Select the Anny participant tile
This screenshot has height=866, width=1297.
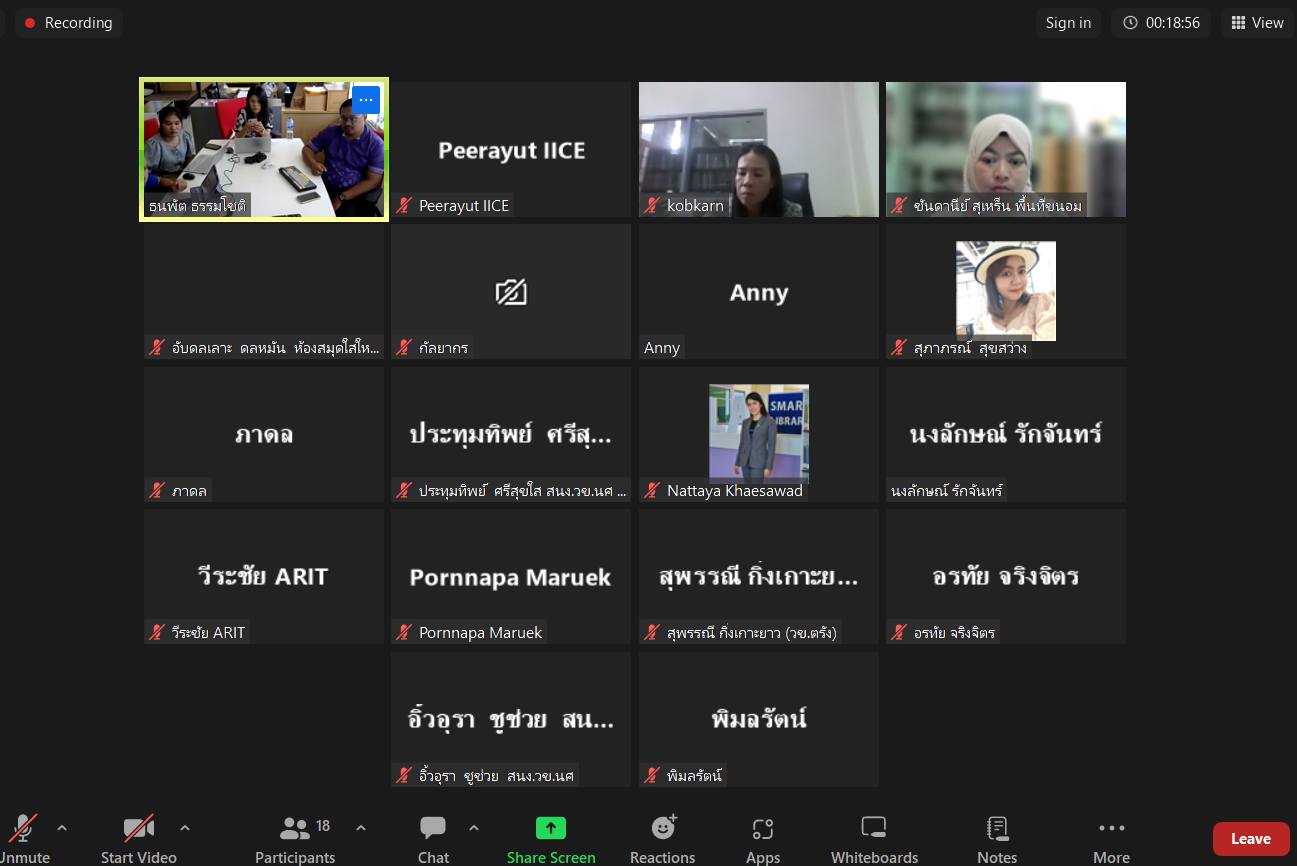[x=759, y=292]
